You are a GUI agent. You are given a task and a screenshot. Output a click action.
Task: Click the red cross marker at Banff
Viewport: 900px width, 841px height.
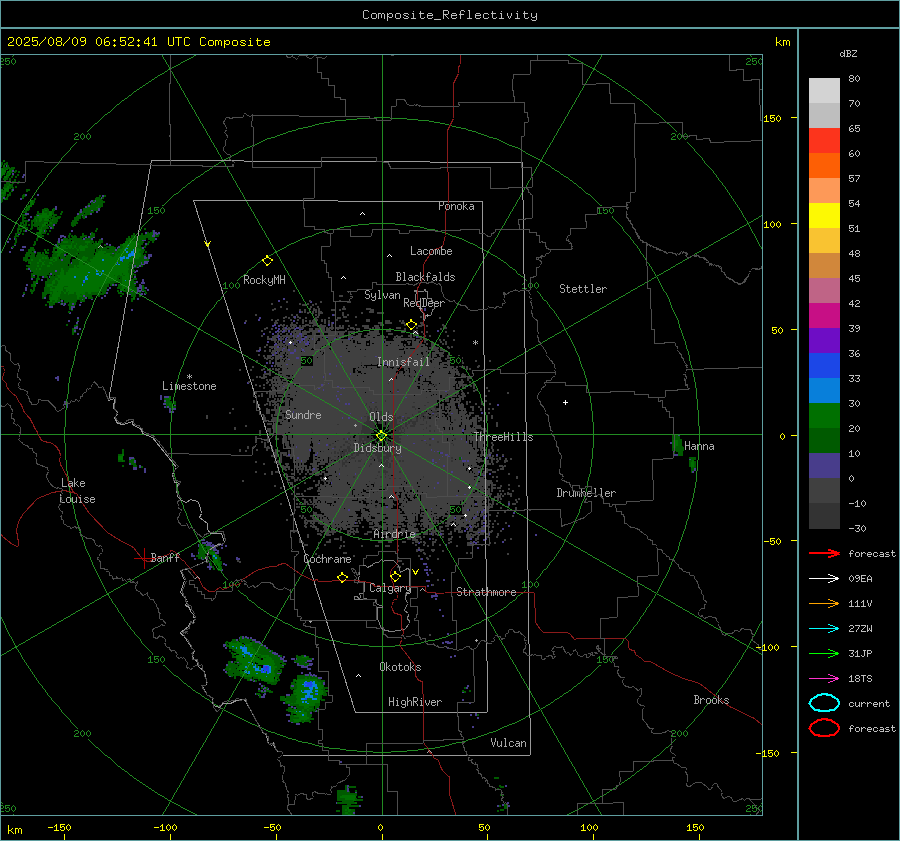click(142, 558)
